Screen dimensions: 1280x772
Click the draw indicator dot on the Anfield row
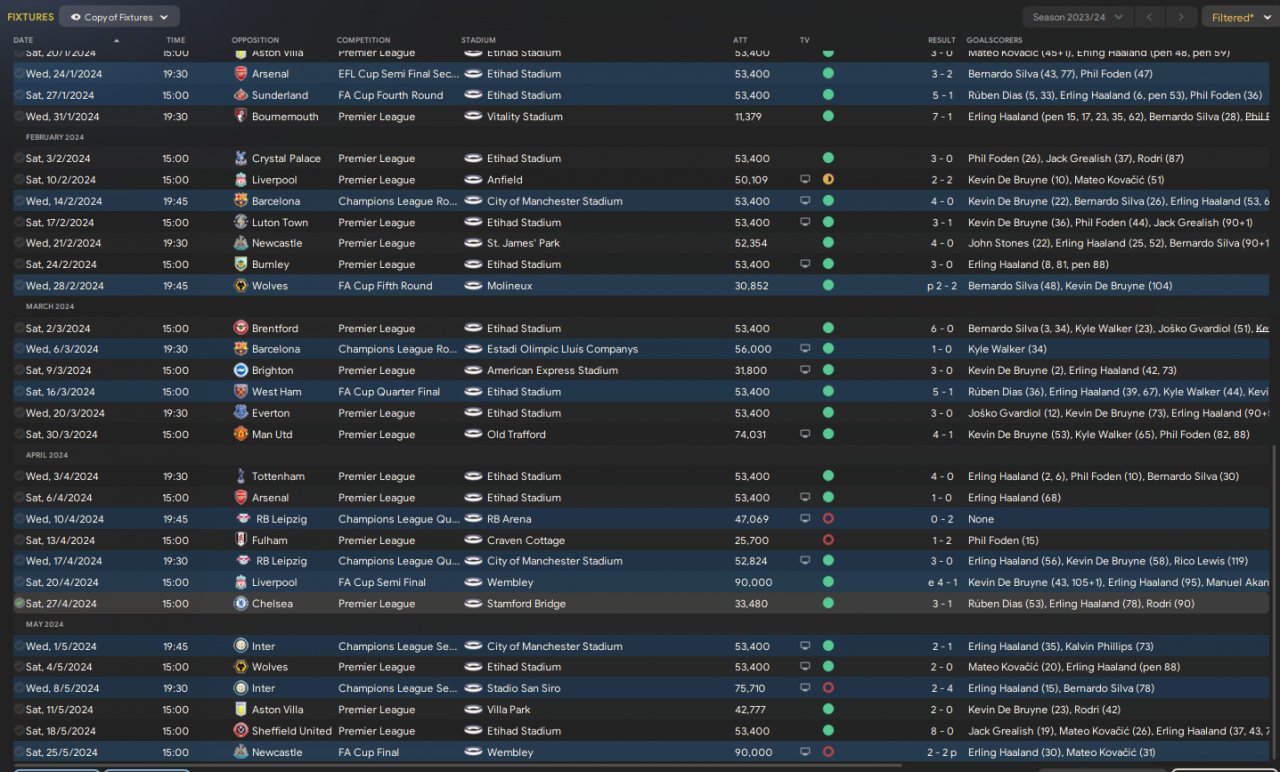pyautogui.click(x=828, y=180)
